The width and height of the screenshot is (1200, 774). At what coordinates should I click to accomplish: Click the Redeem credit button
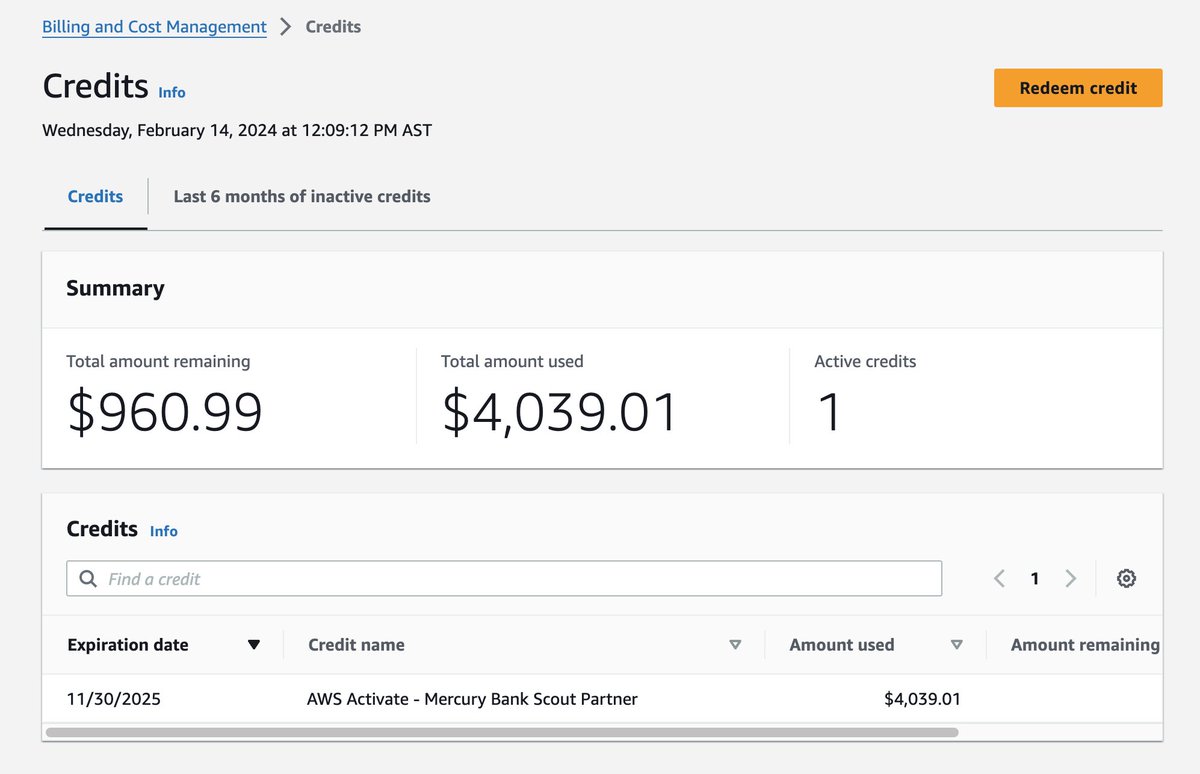[x=1078, y=88]
